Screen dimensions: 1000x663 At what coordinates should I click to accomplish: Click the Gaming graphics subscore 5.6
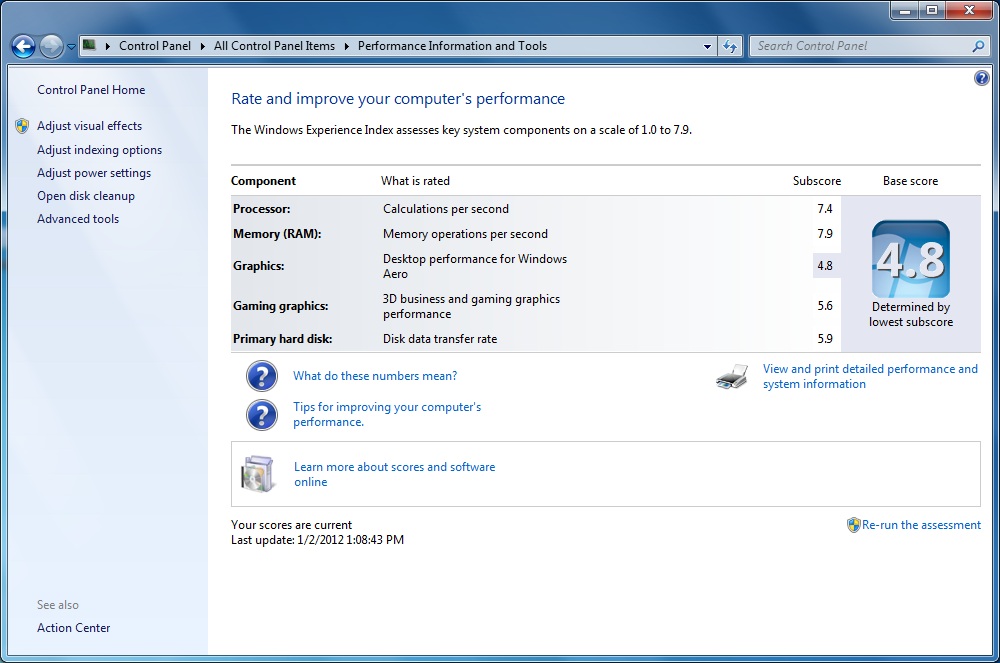[825, 306]
